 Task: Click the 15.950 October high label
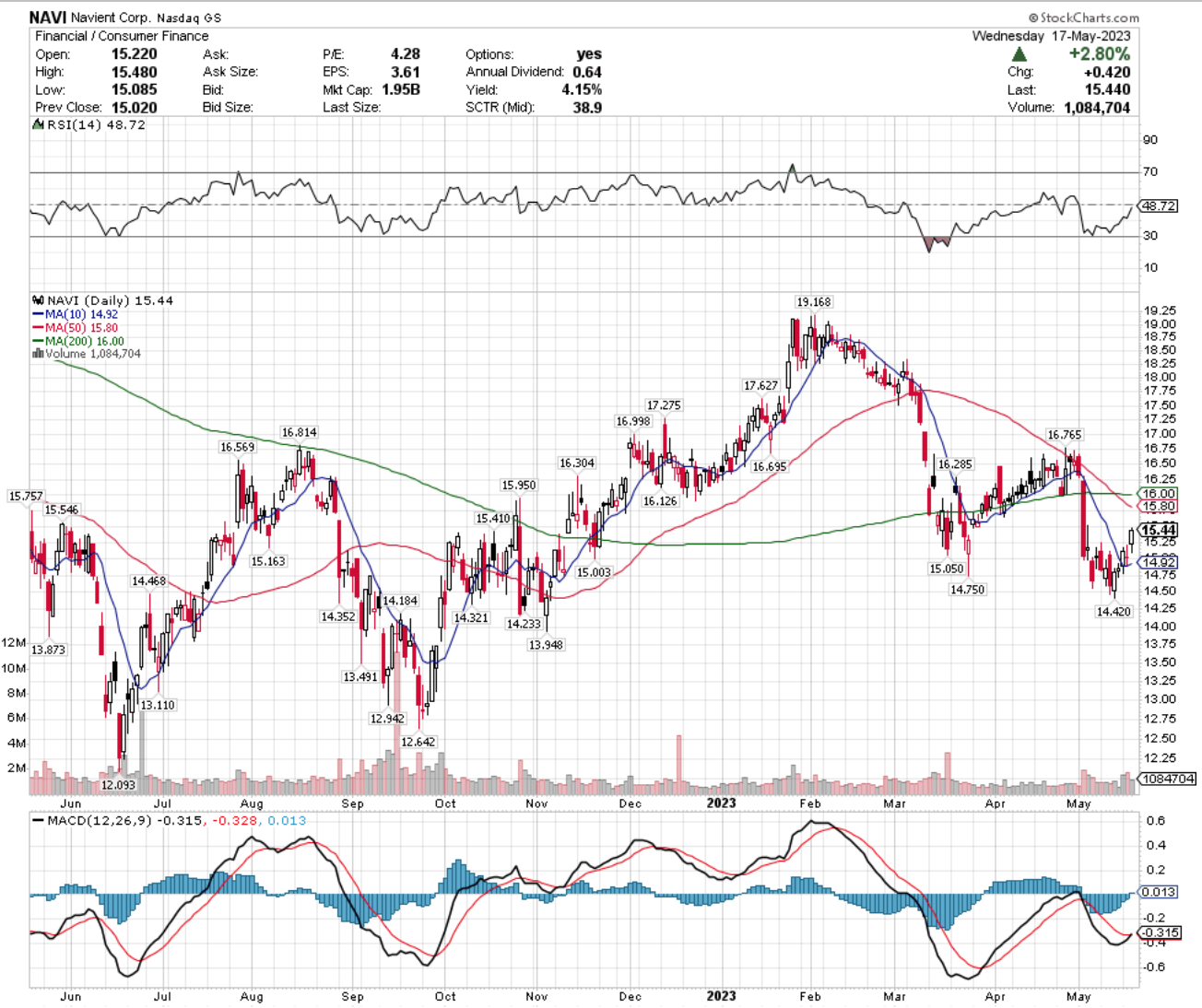[x=518, y=486]
